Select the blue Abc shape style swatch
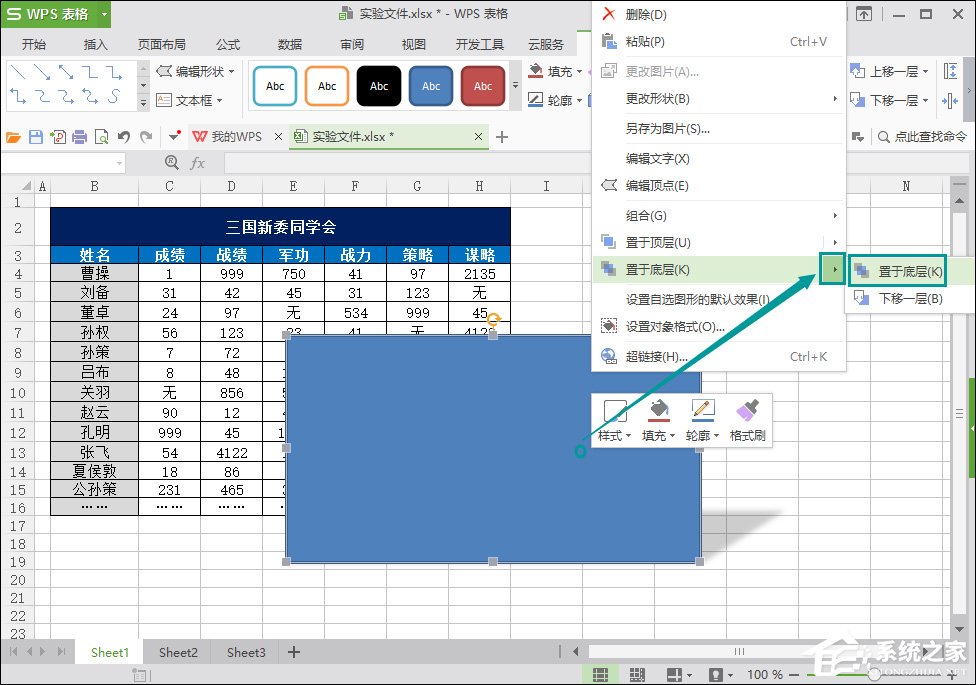Viewport: 976px width, 685px height. pyautogui.click(x=431, y=86)
